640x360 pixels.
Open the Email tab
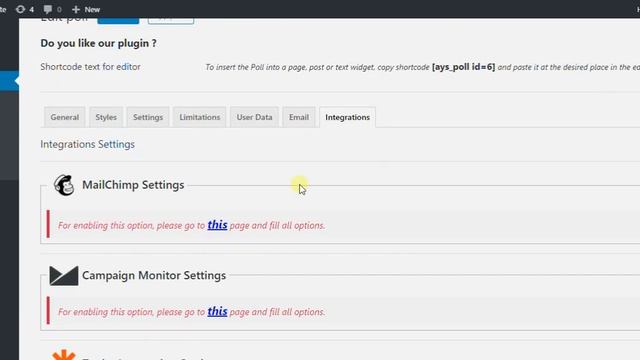coord(299,117)
